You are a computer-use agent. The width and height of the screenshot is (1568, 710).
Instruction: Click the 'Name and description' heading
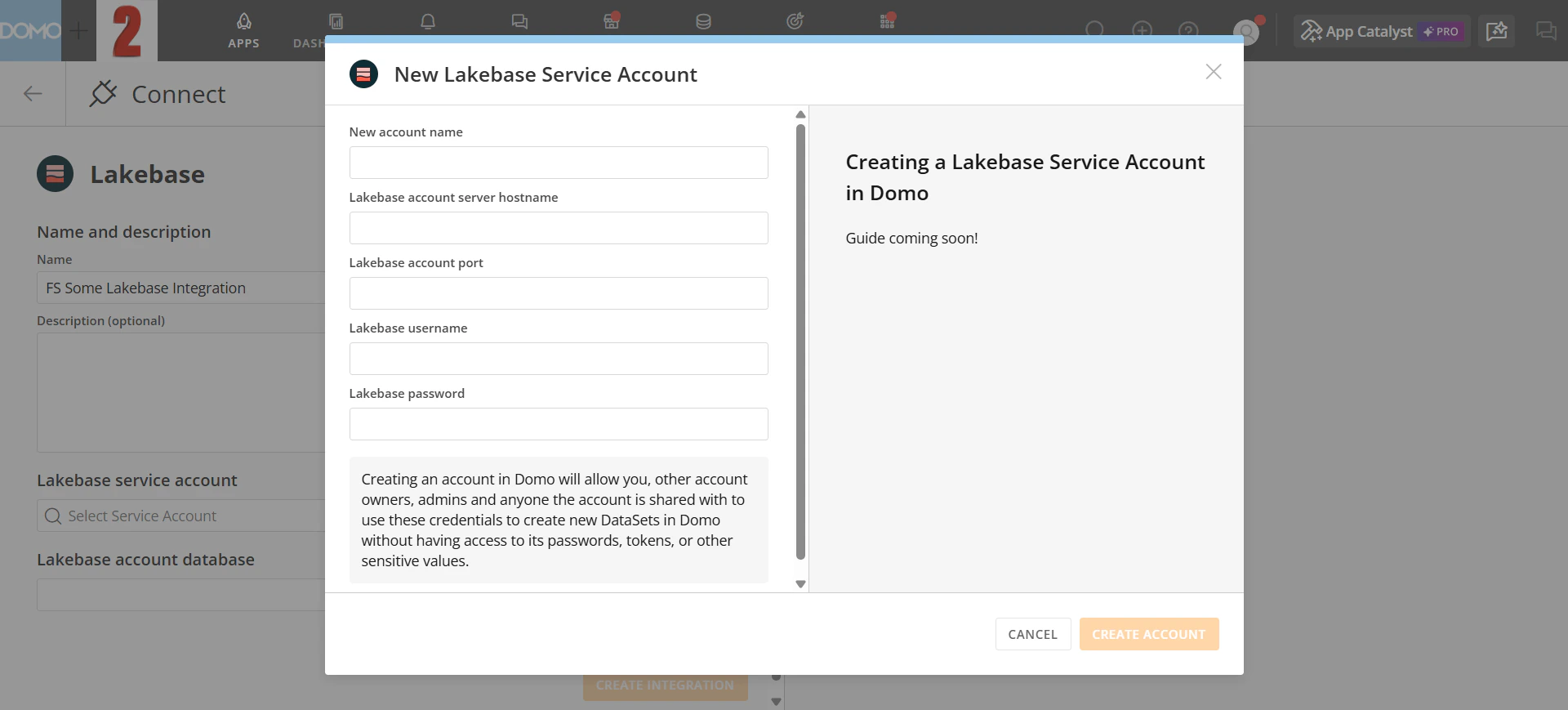(x=124, y=232)
